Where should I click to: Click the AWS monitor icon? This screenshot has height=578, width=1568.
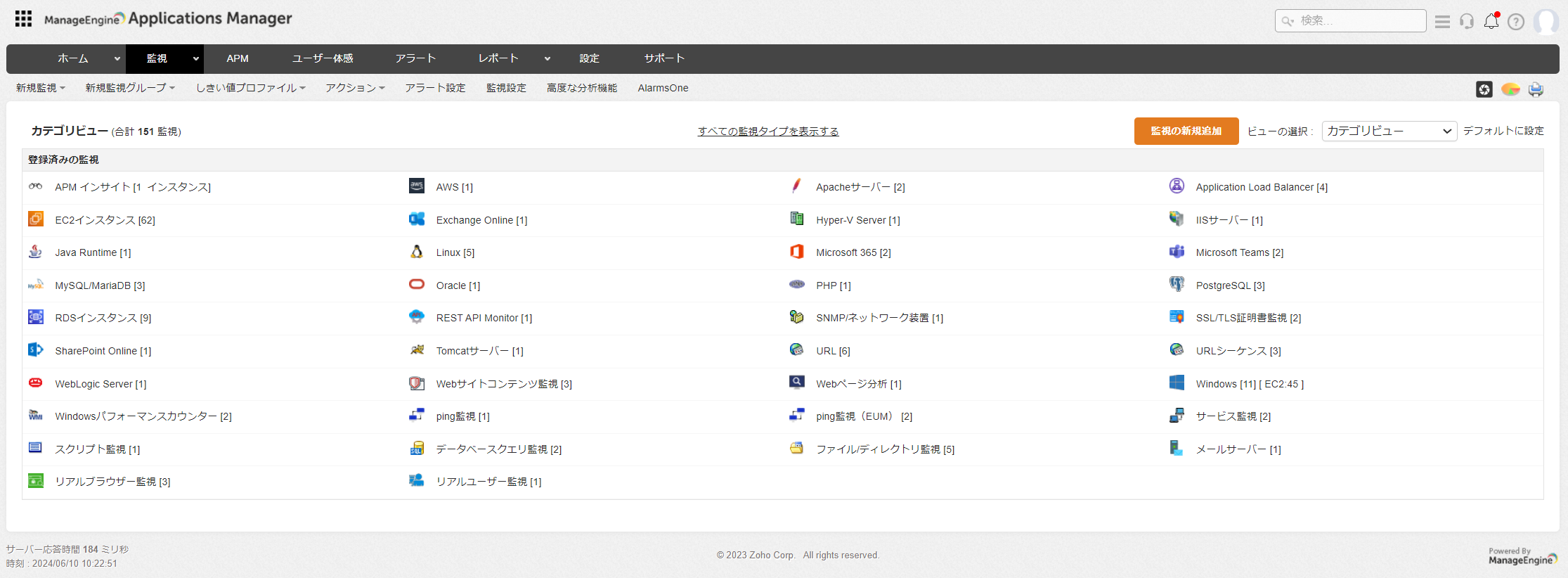[417, 186]
